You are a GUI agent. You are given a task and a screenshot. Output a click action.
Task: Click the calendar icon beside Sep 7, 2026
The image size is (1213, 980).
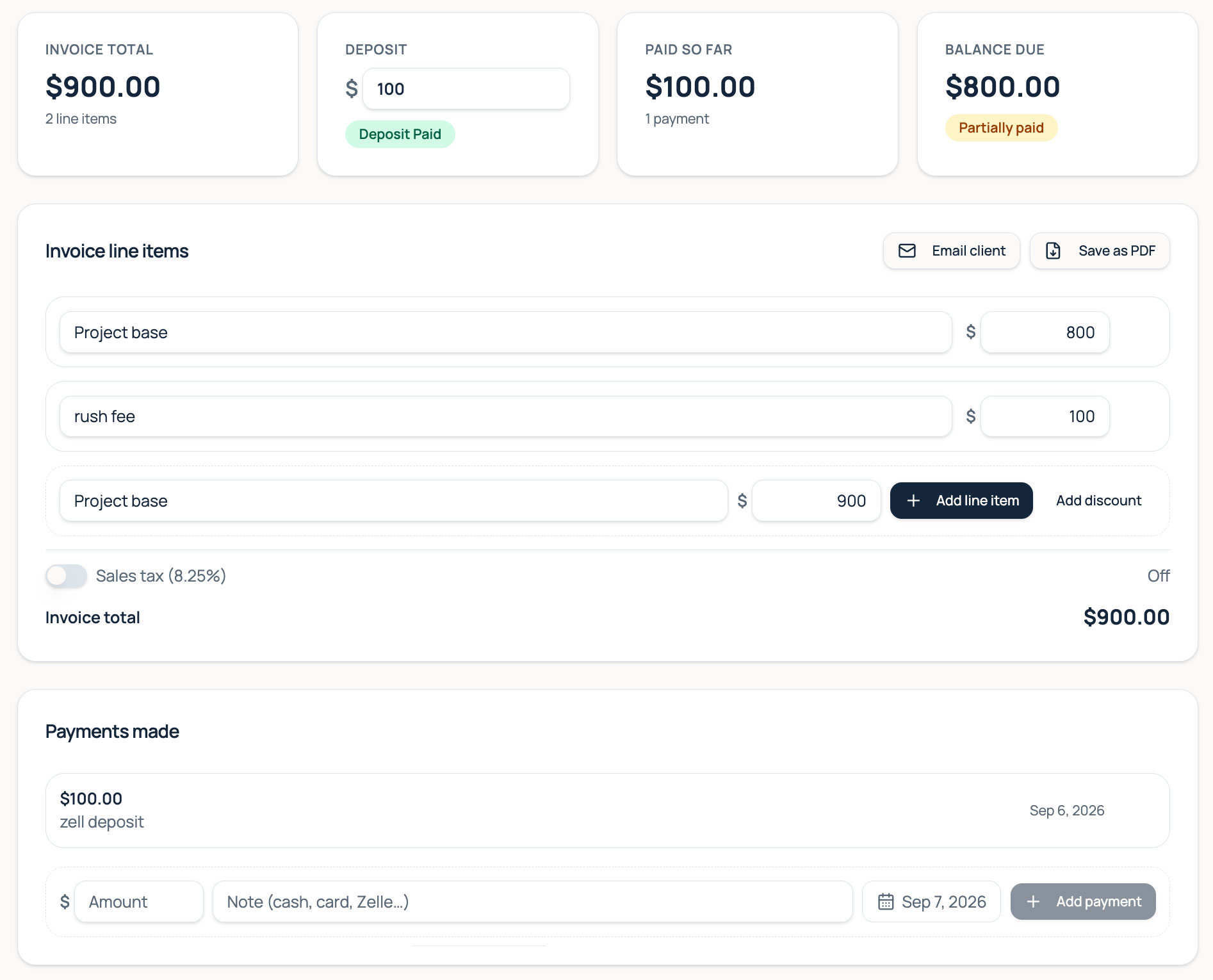tap(886, 902)
